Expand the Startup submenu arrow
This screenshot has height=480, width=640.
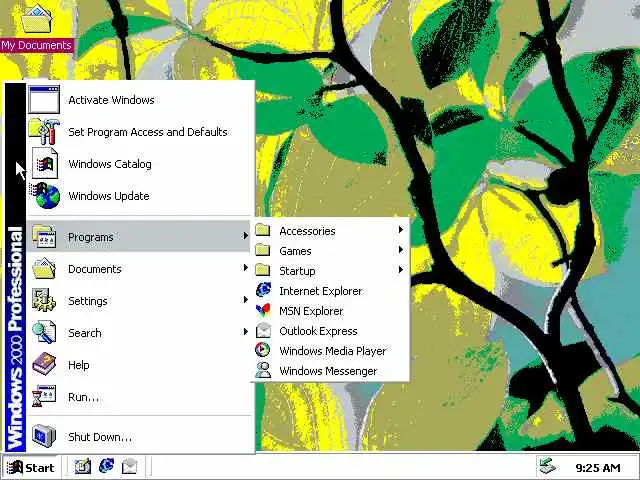tap(401, 269)
